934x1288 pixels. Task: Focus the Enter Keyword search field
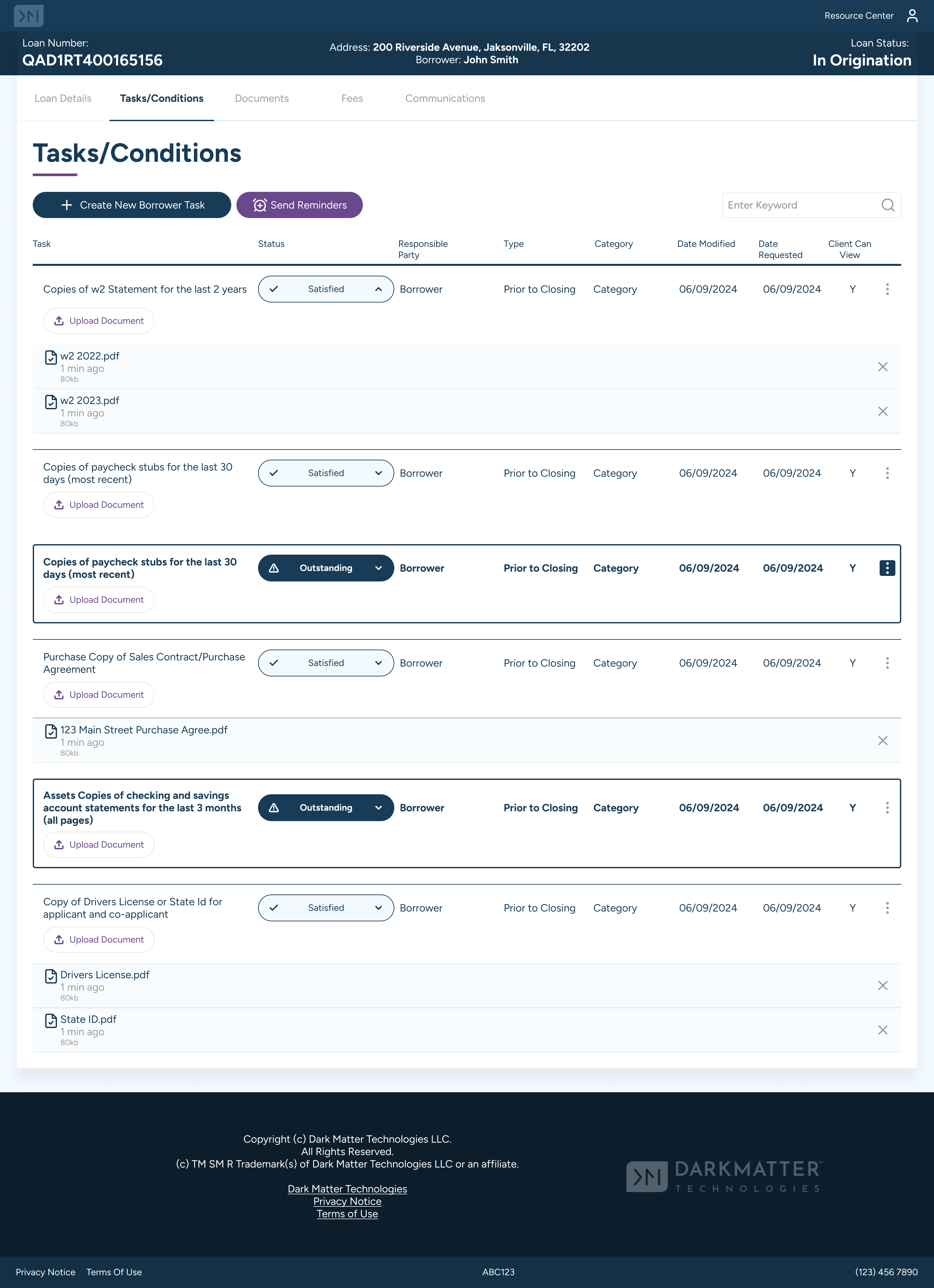click(798, 205)
